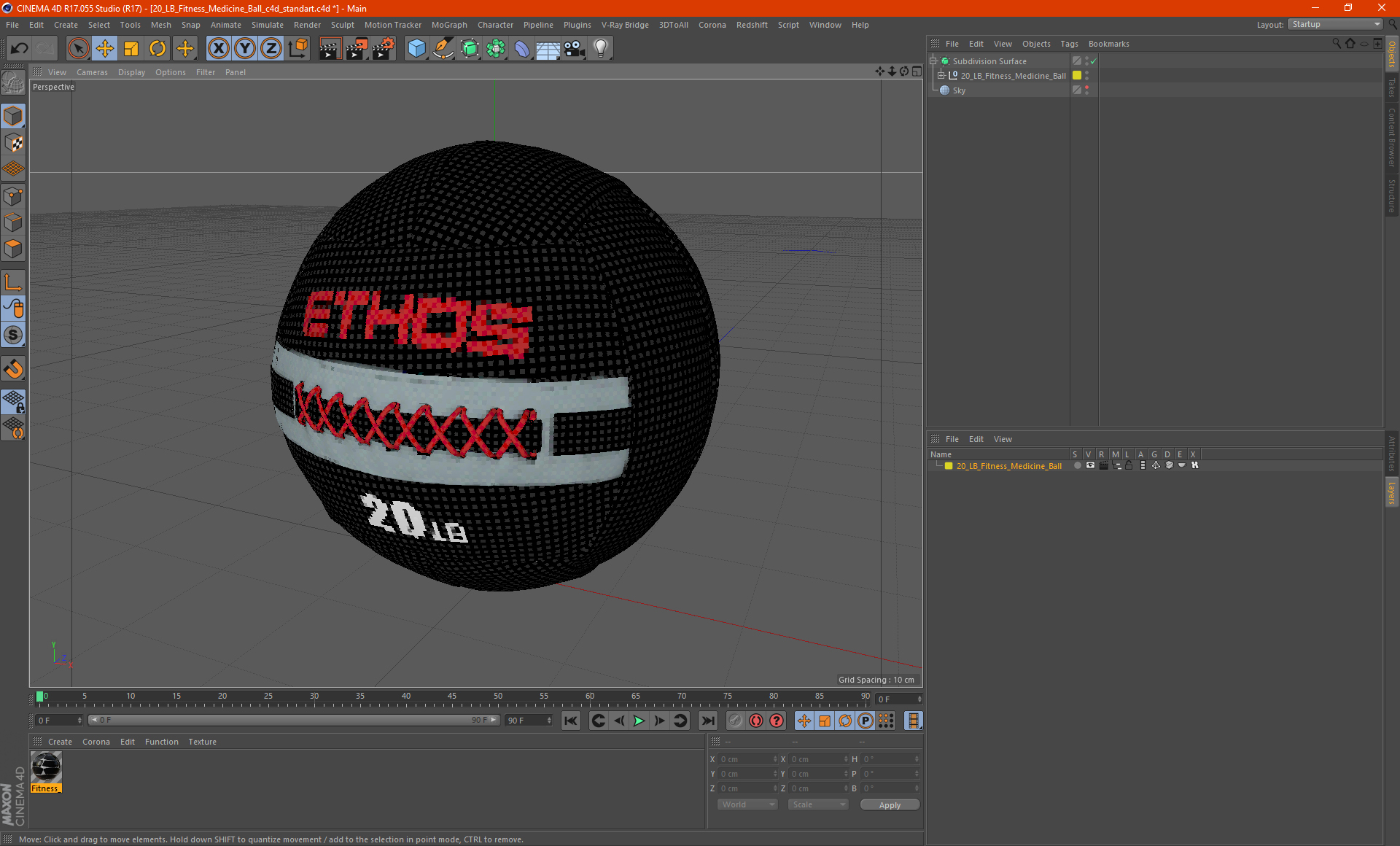
Task: Open the World coordinate dropdown
Action: (747, 804)
